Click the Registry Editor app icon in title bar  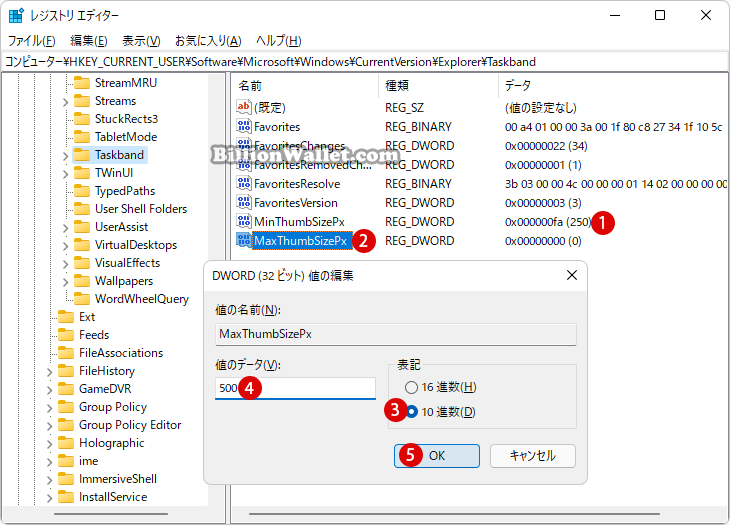(16, 15)
